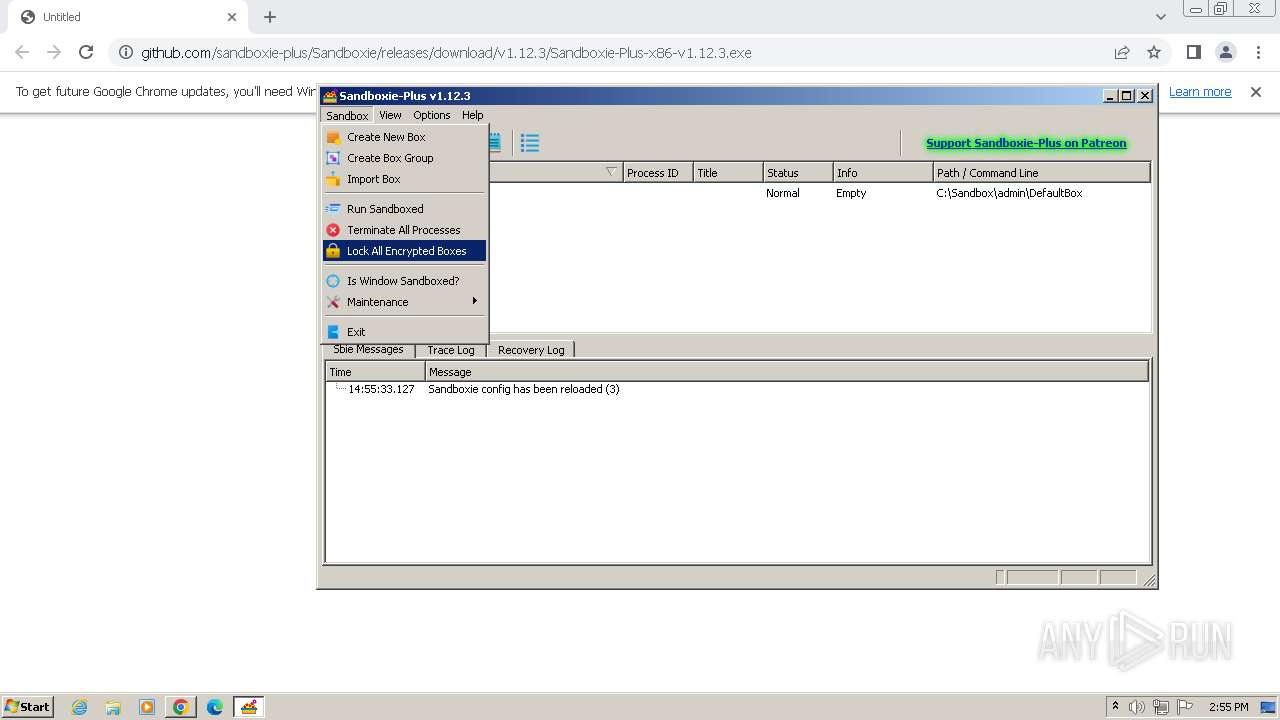Screen dimensions: 1280x720
Task: Dismiss the Chrome update notification bar
Action: point(1256,91)
